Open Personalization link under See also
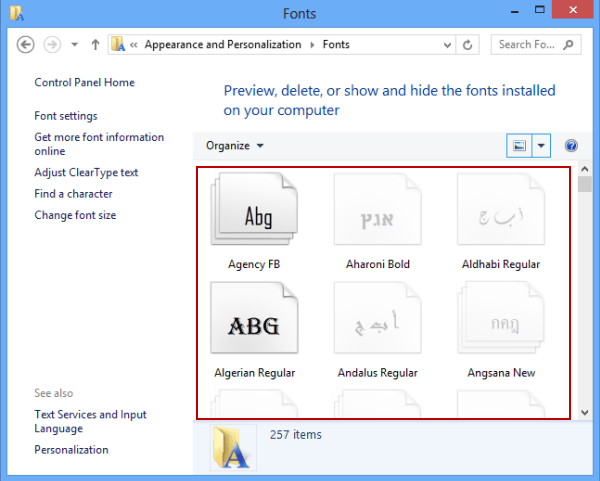600x481 pixels. tap(71, 450)
